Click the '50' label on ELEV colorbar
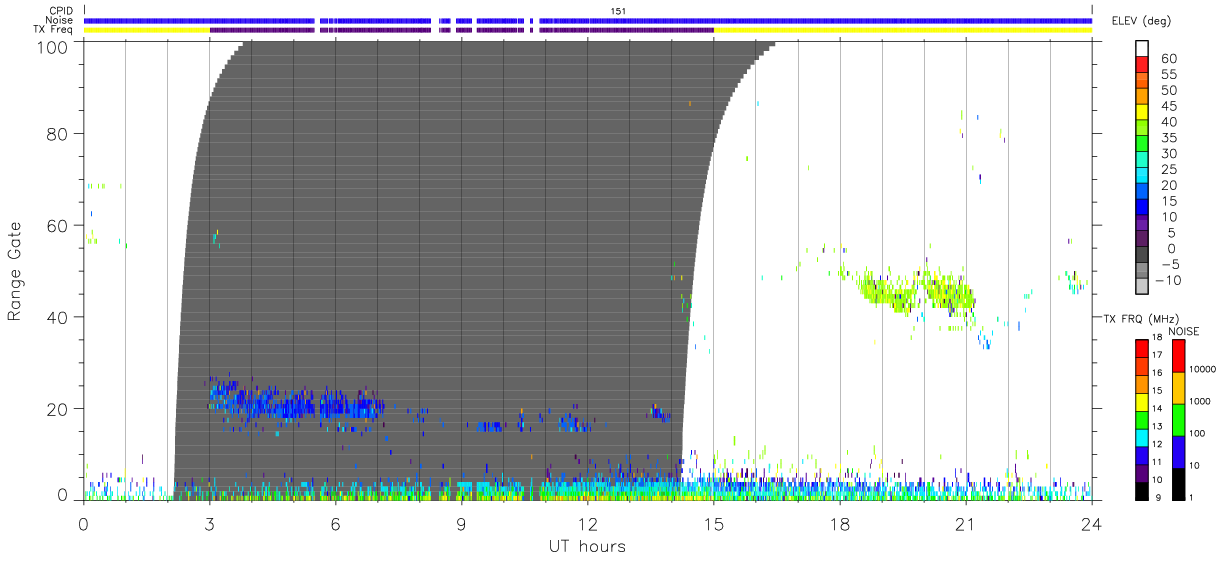The image size is (1228, 567). point(1168,89)
